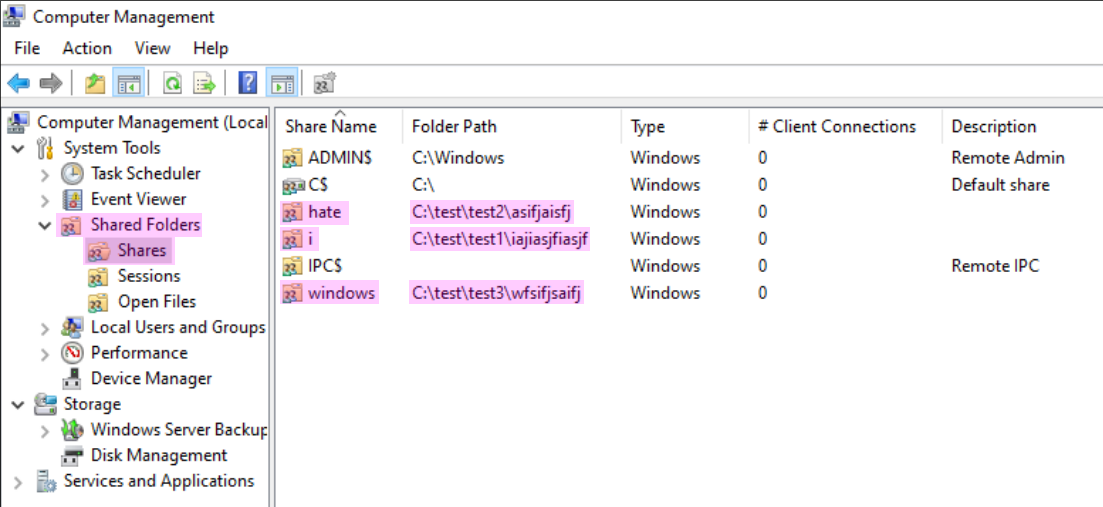Viewport: 1103px width, 507px height.
Task: Click the Up one level folder icon
Action: point(95,84)
